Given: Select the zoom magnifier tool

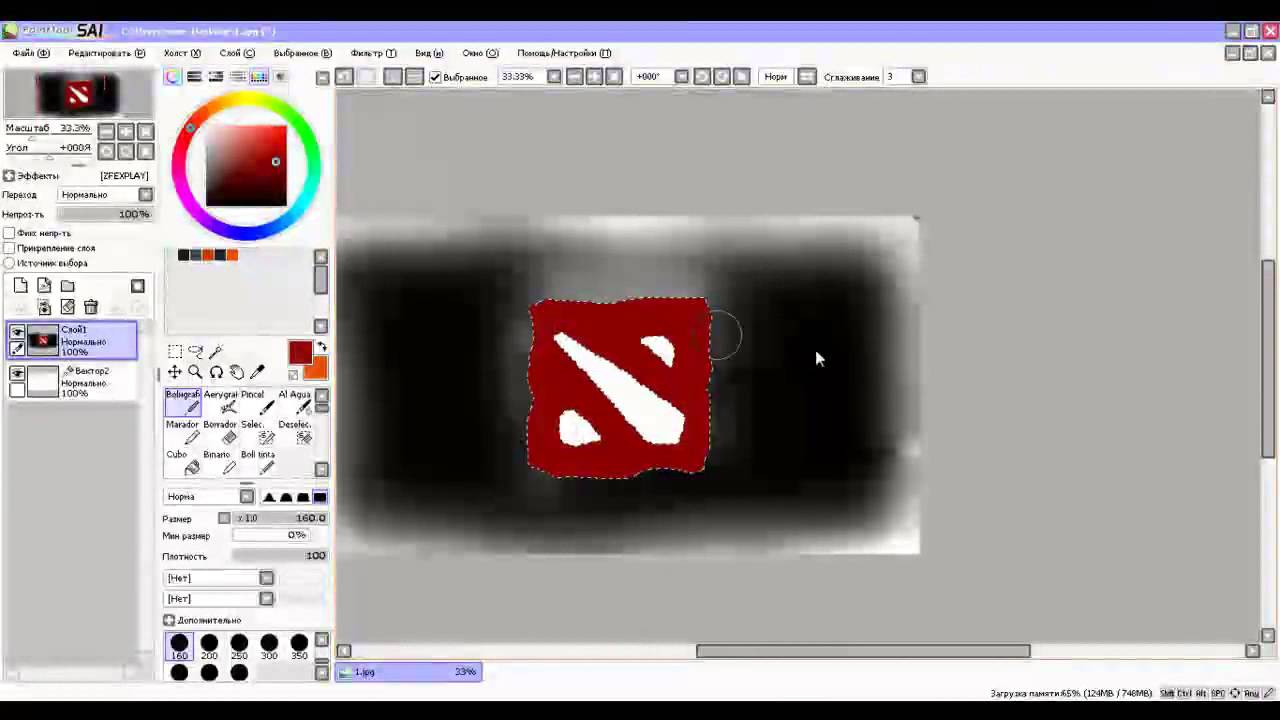Looking at the screenshot, I should [x=195, y=372].
